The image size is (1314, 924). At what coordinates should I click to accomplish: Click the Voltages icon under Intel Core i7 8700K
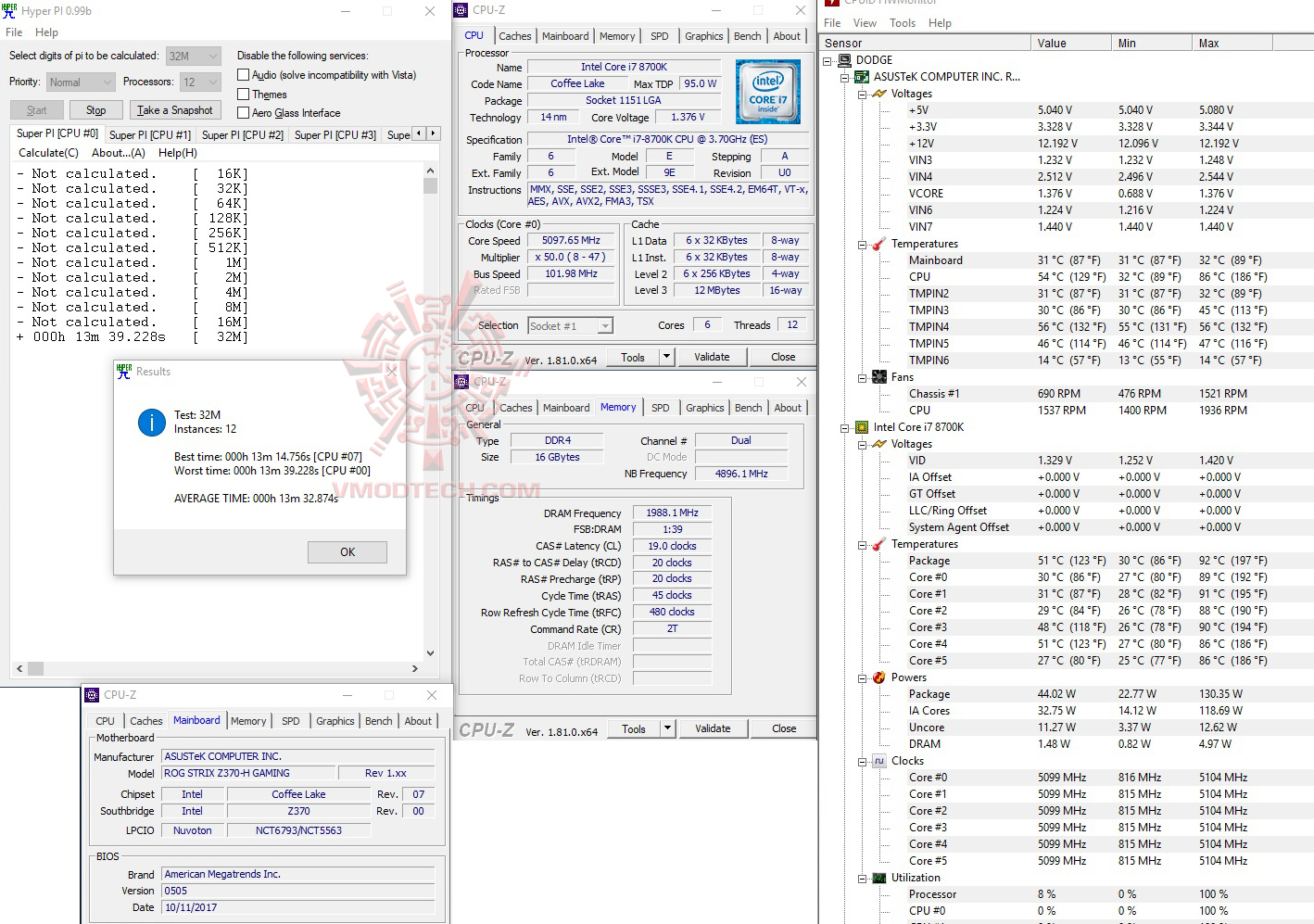click(879, 444)
